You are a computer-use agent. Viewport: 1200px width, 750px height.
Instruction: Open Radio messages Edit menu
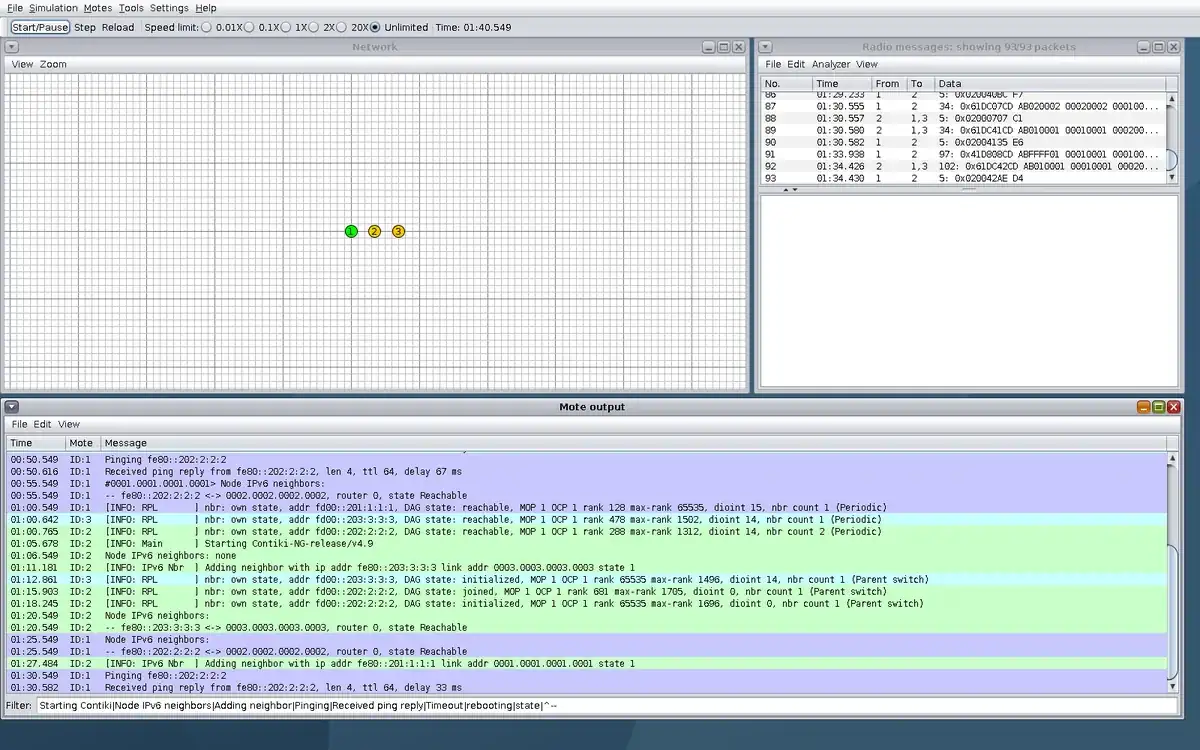coord(796,64)
